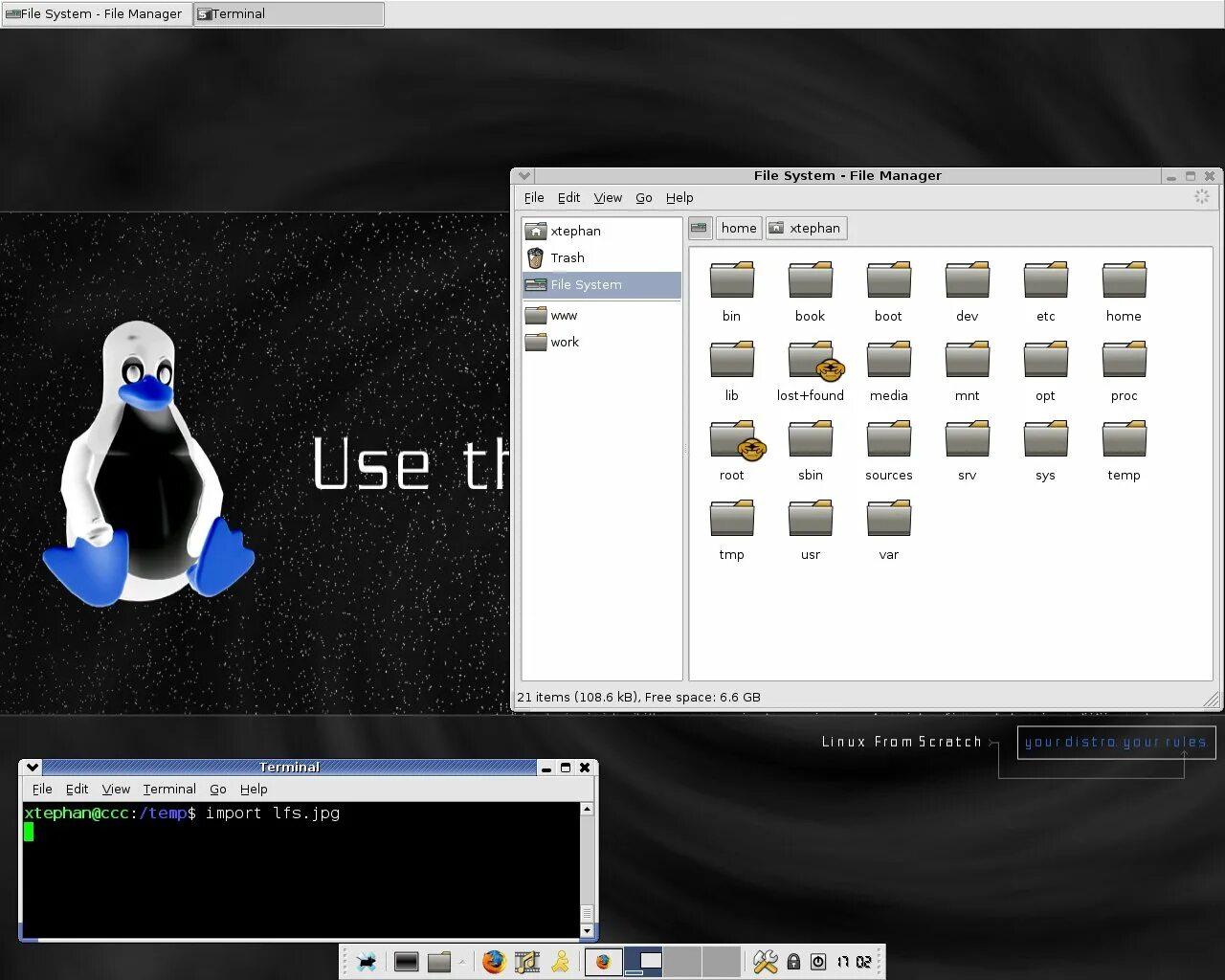Open the book folder
The width and height of the screenshot is (1225, 980).
[x=811, y=291]
